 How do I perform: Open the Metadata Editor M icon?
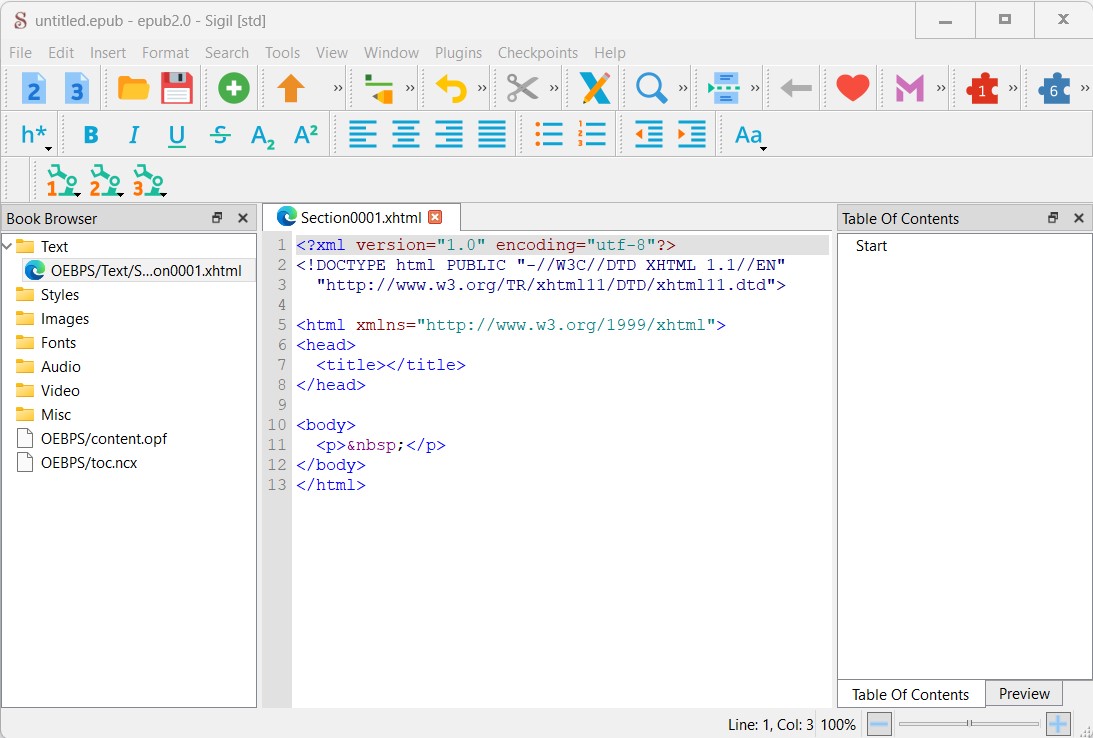tap(909, 88)
